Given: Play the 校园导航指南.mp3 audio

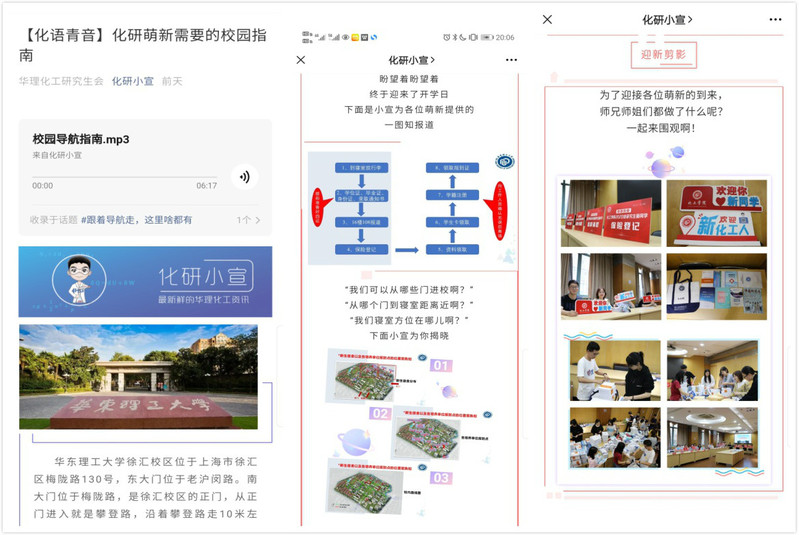Looking at the screenshot, I should click(x=244, y=177).
